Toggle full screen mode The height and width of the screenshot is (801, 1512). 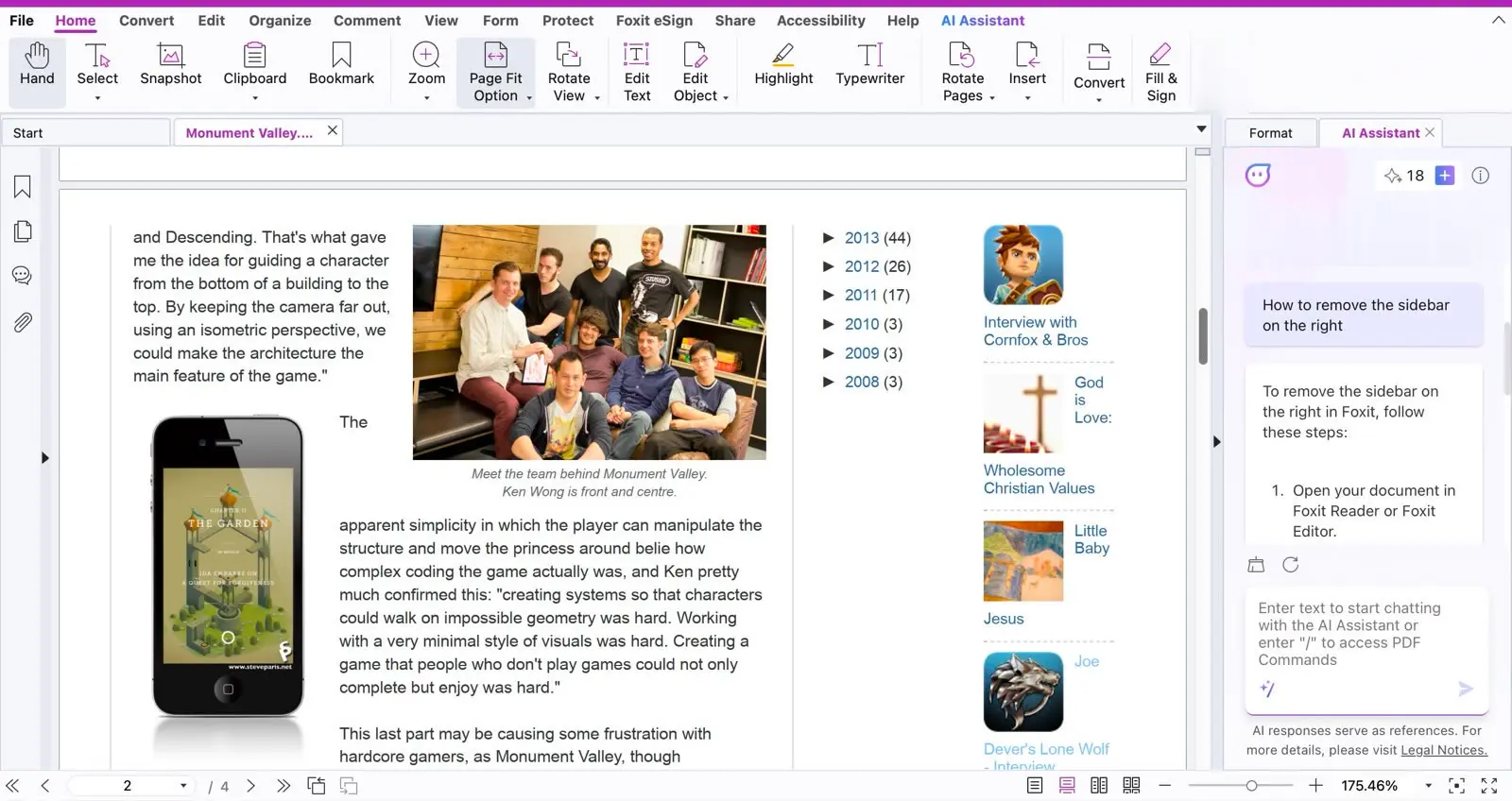tap(1489, 786)
